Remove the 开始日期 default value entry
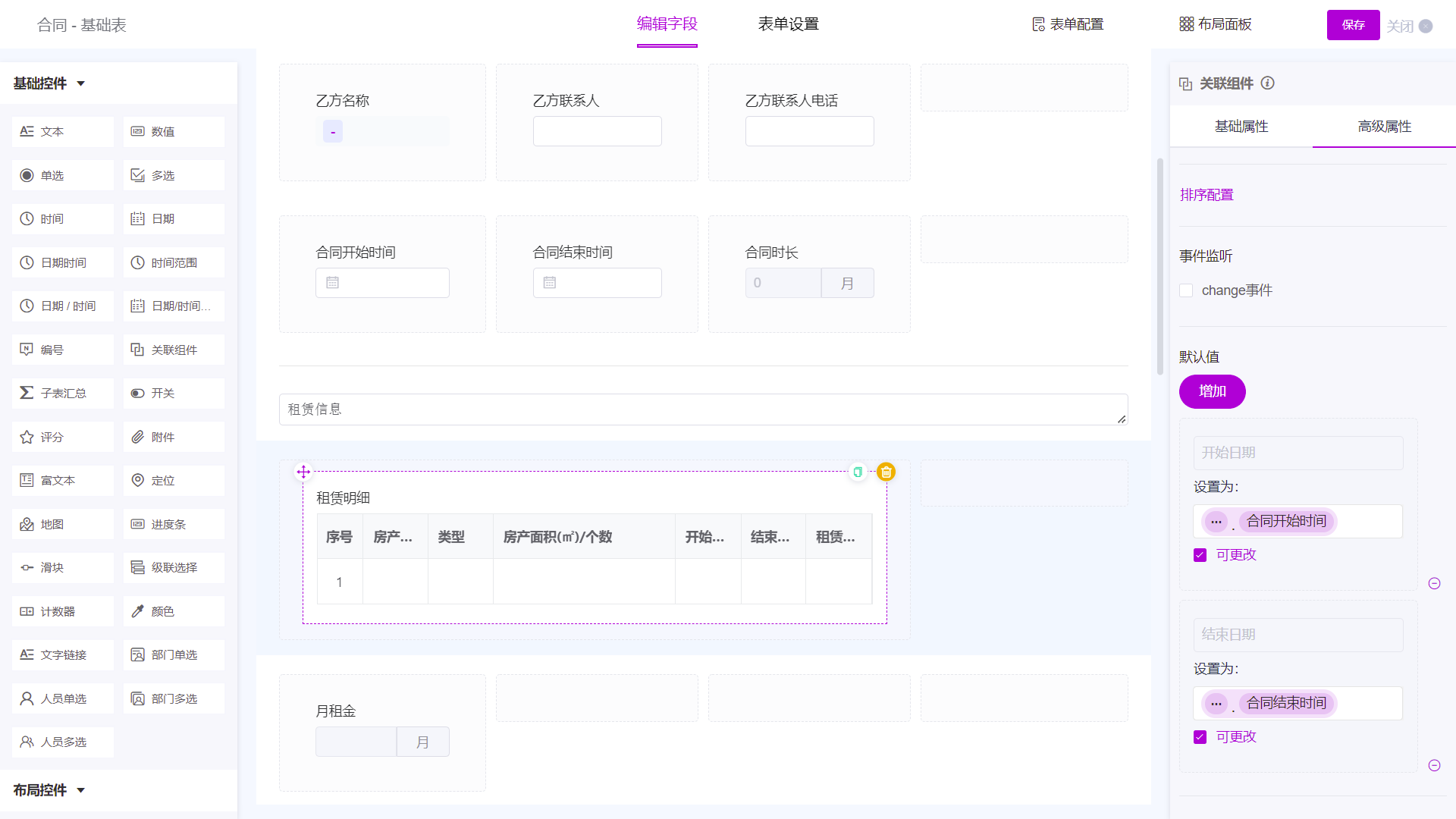The image size is (1456, 819). [x=1434, y=583]
